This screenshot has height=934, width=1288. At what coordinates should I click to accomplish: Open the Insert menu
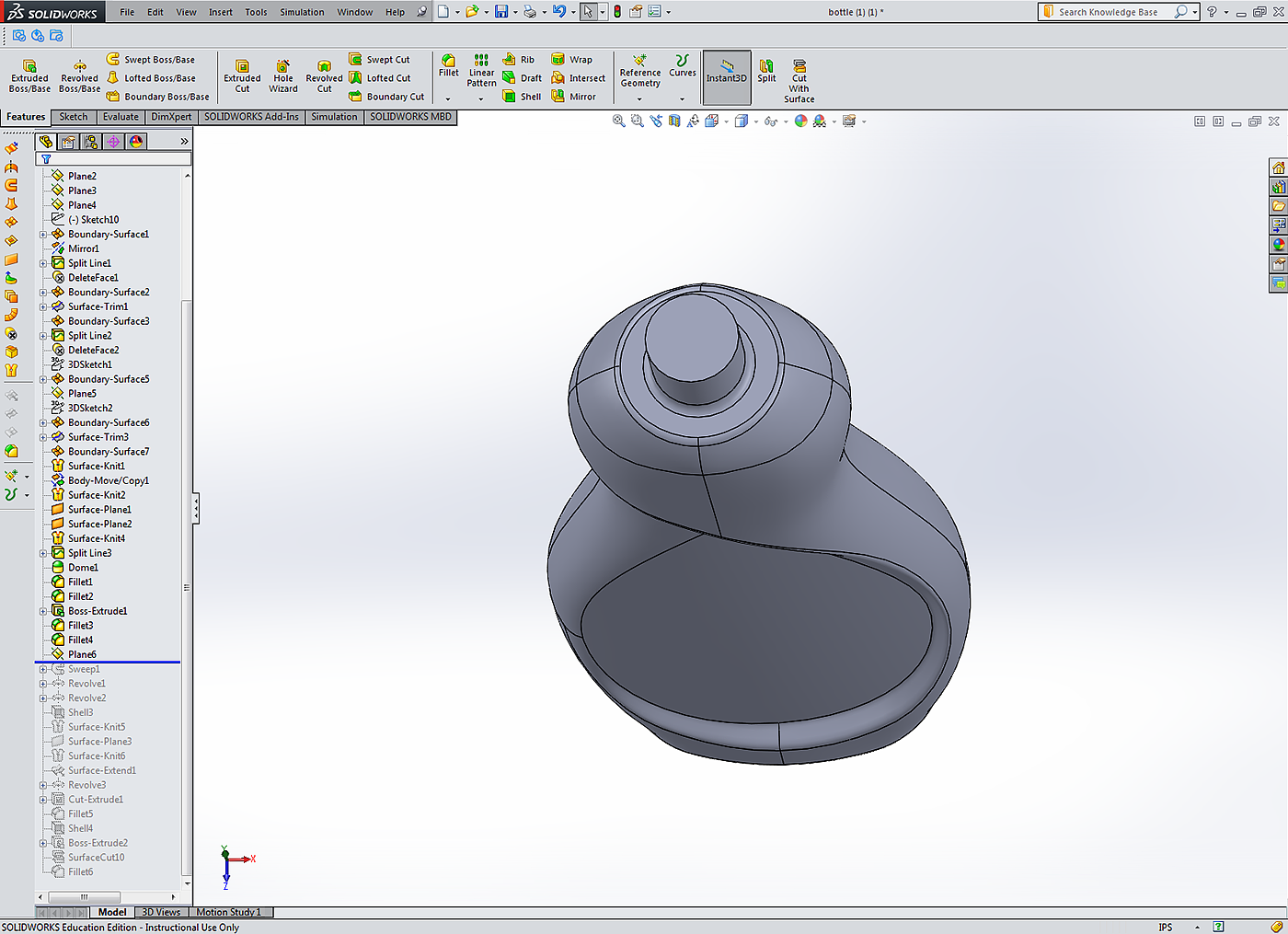220,12
